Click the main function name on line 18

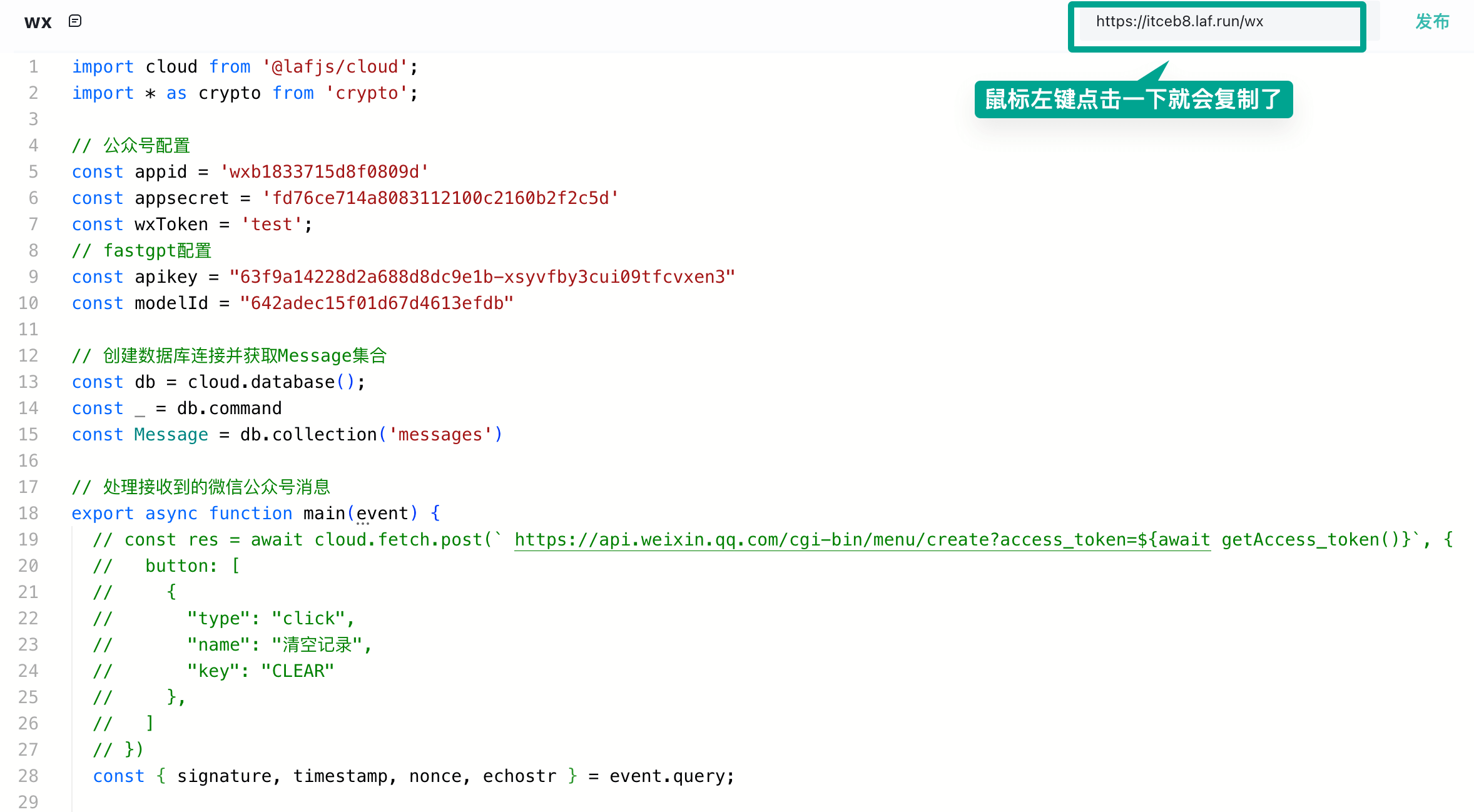pos(324,514)
